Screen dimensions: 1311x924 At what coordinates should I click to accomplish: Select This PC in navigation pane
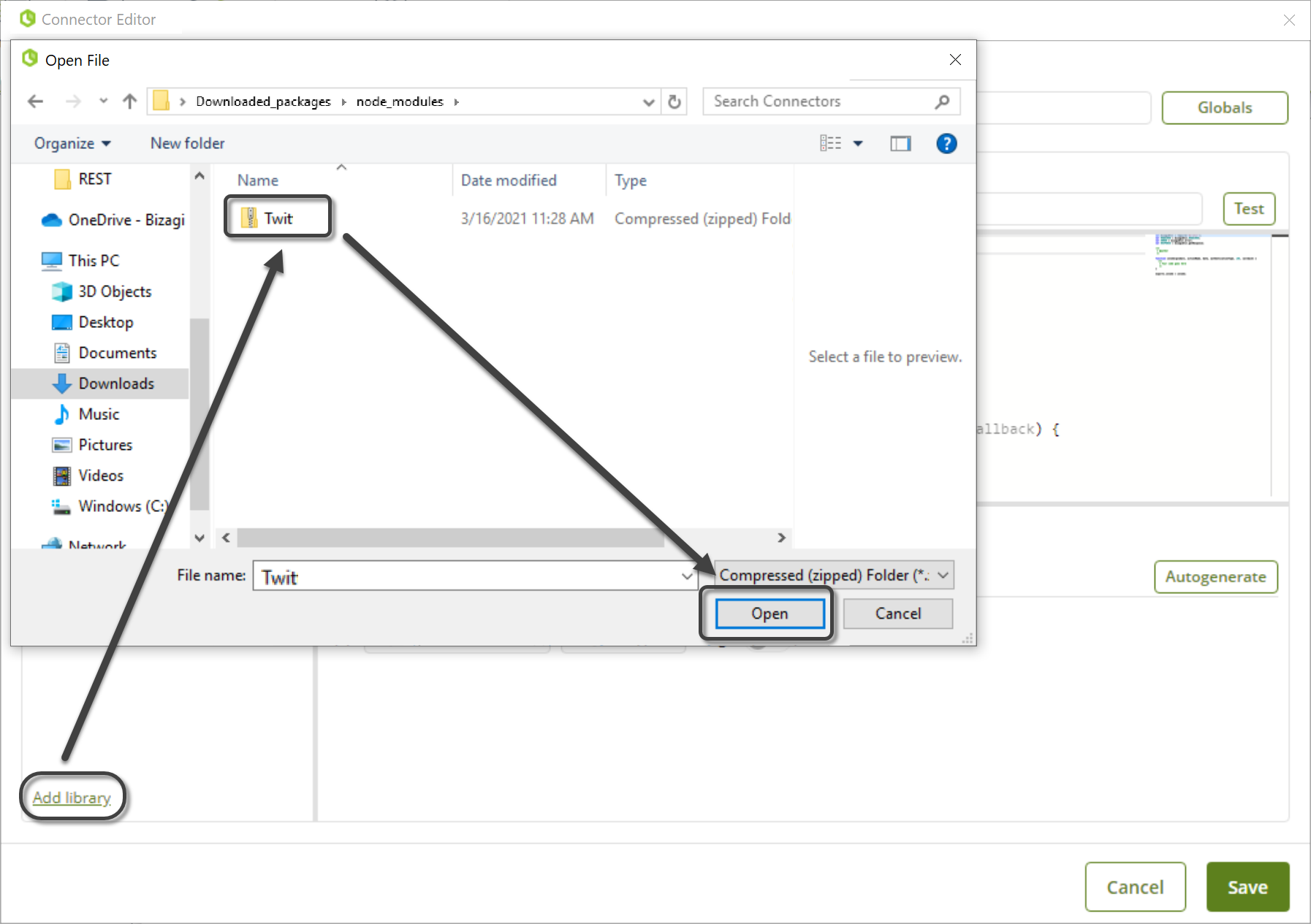(82, 261)
